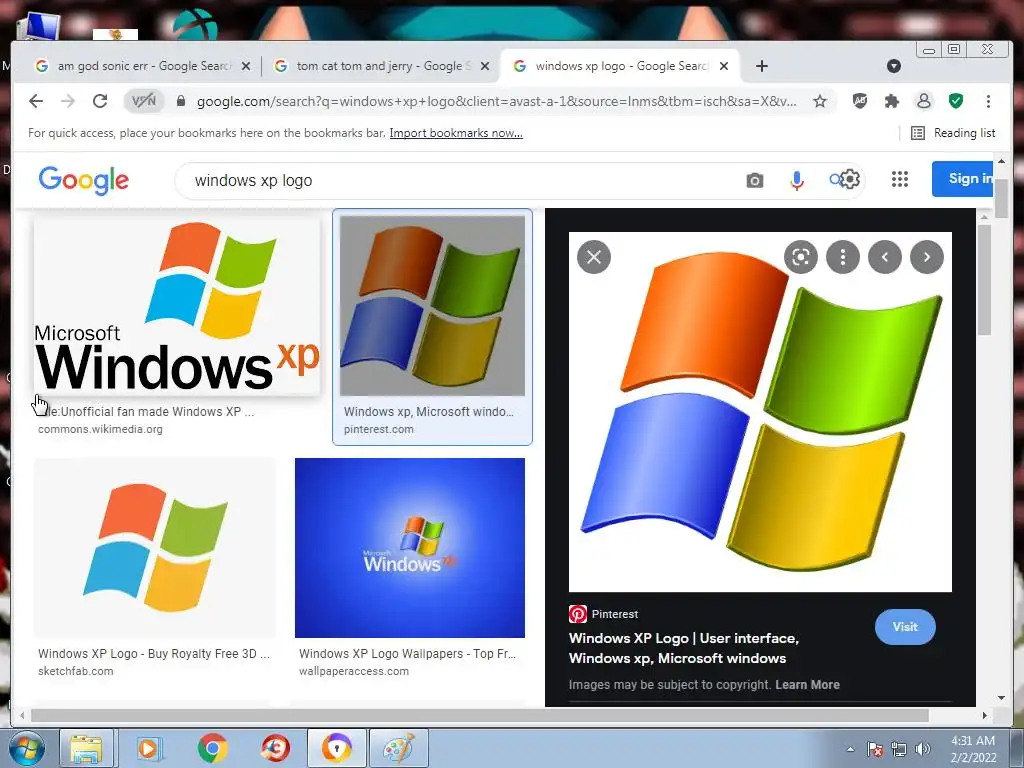Click the Sign in button
The image size is (1024, 768).
963,178
